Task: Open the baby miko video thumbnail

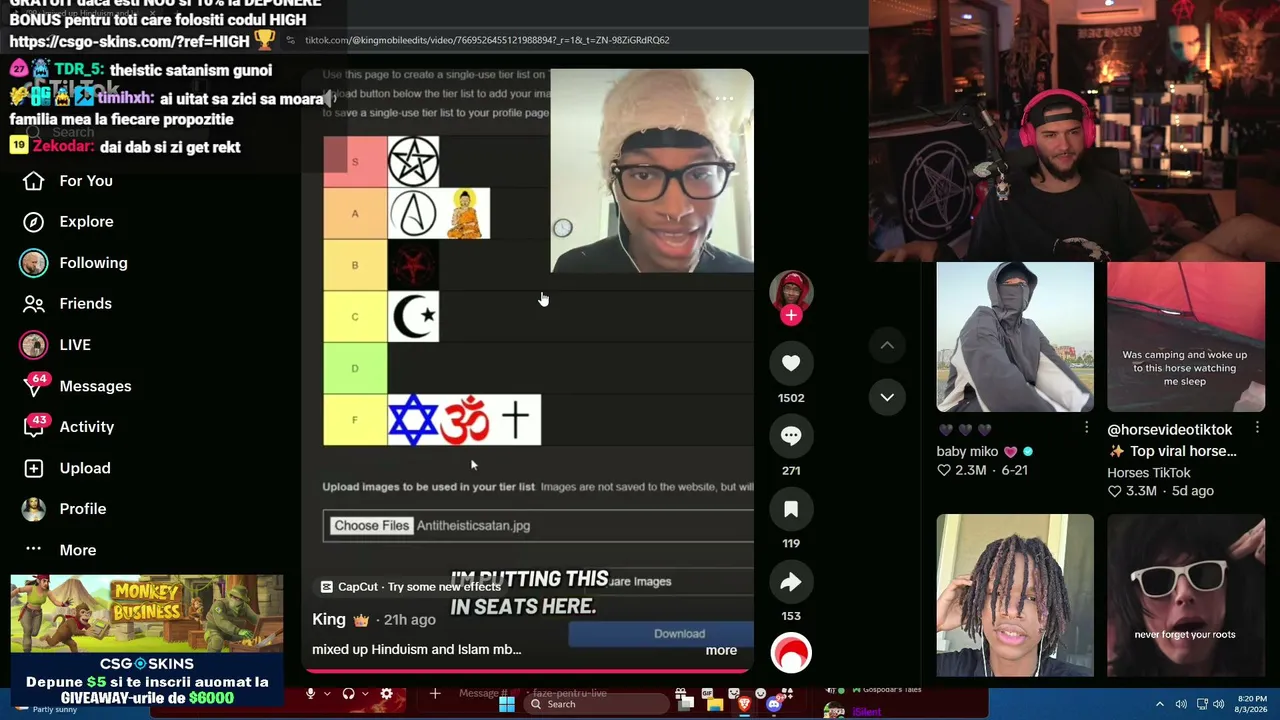Action: tap(1015, 337)
